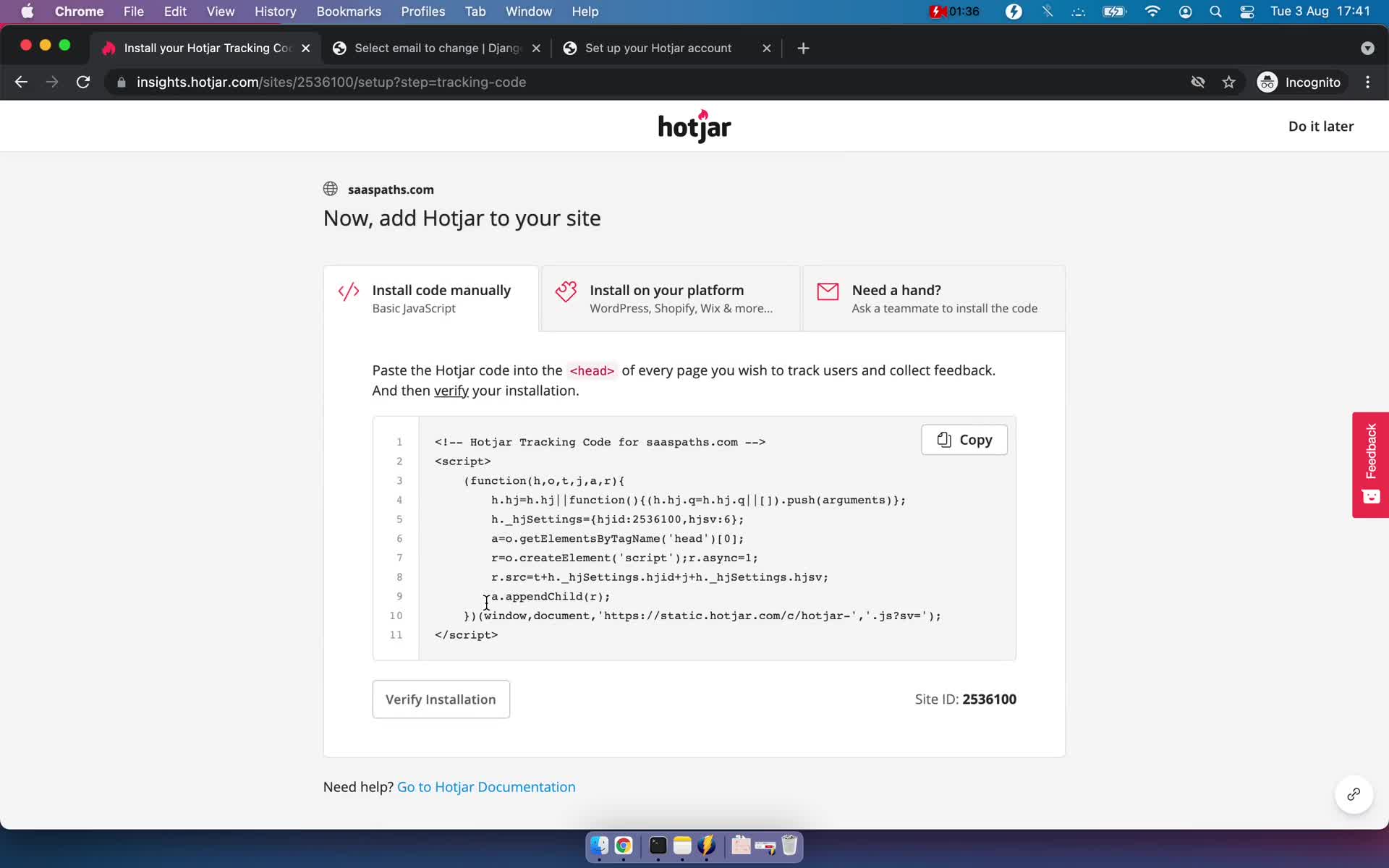1389x868 pixels.
Task: Click Verify Installation button
Action: click(x=441, y=699)
